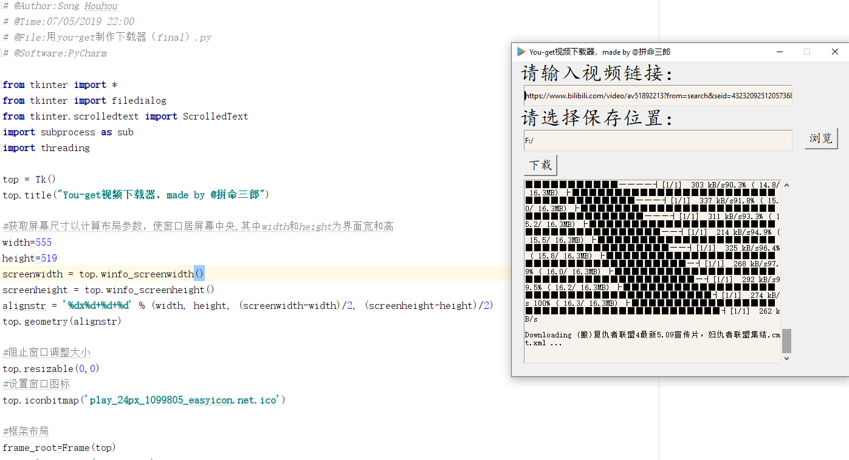The image size is (849, 460).
Task: Click the save location field showing F:/
Action: coord(658,141)
